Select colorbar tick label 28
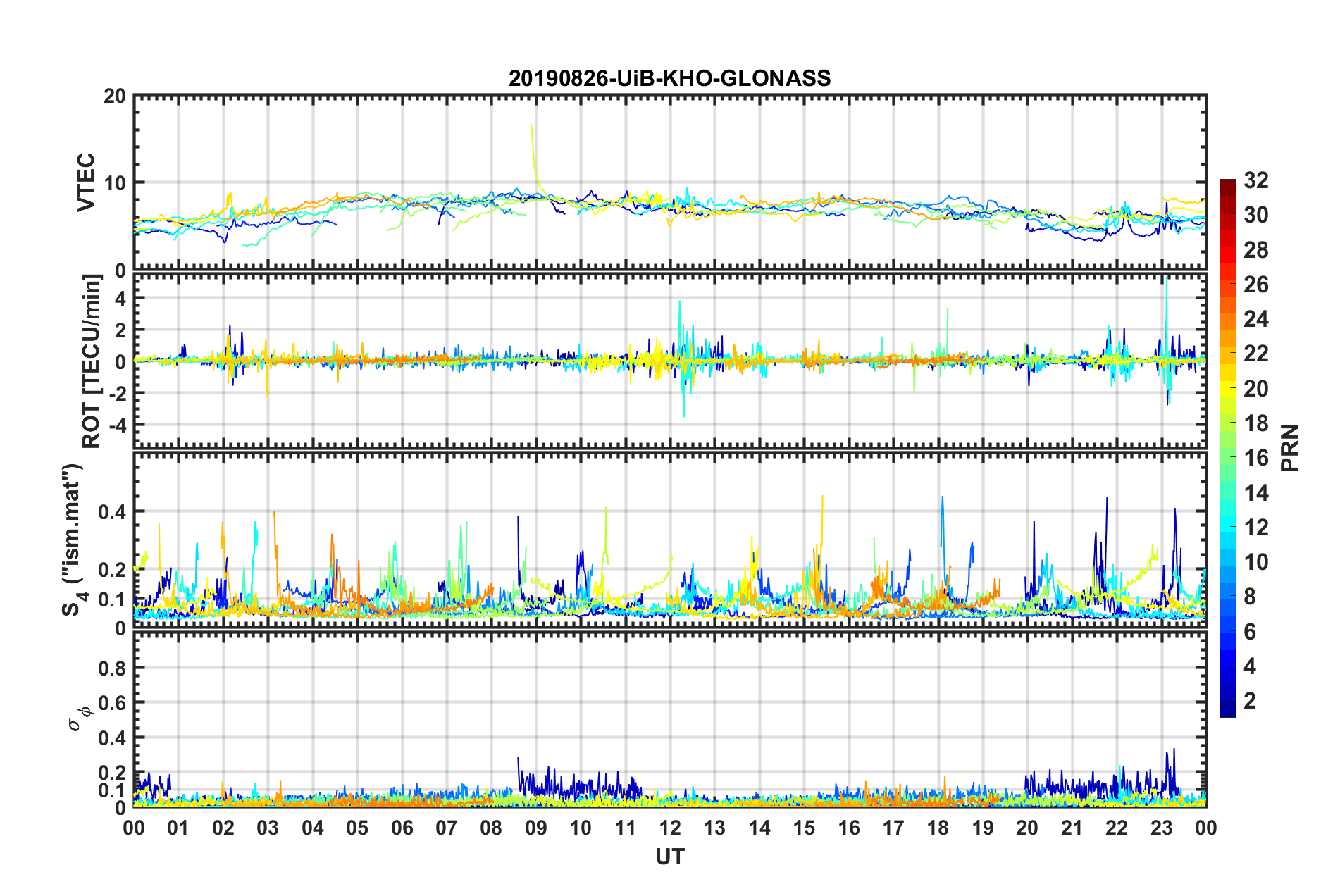This screenshot has height=896, width=1340. [x=1256, y=250]
